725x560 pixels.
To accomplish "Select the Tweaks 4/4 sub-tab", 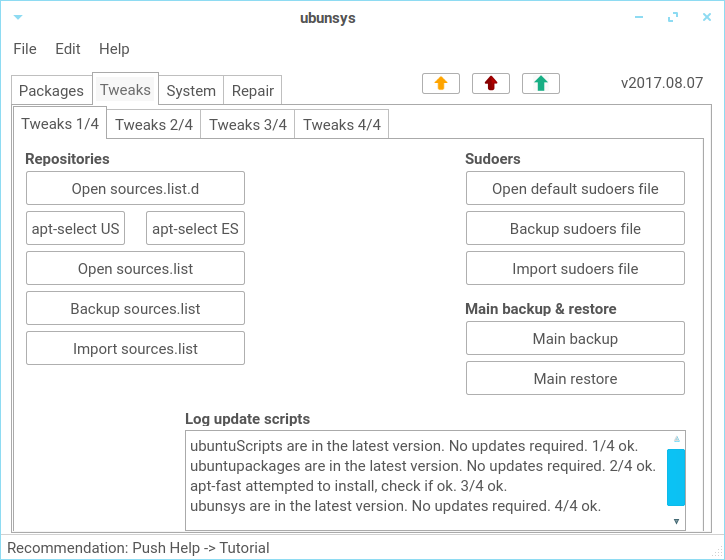I will pos(342,124).
